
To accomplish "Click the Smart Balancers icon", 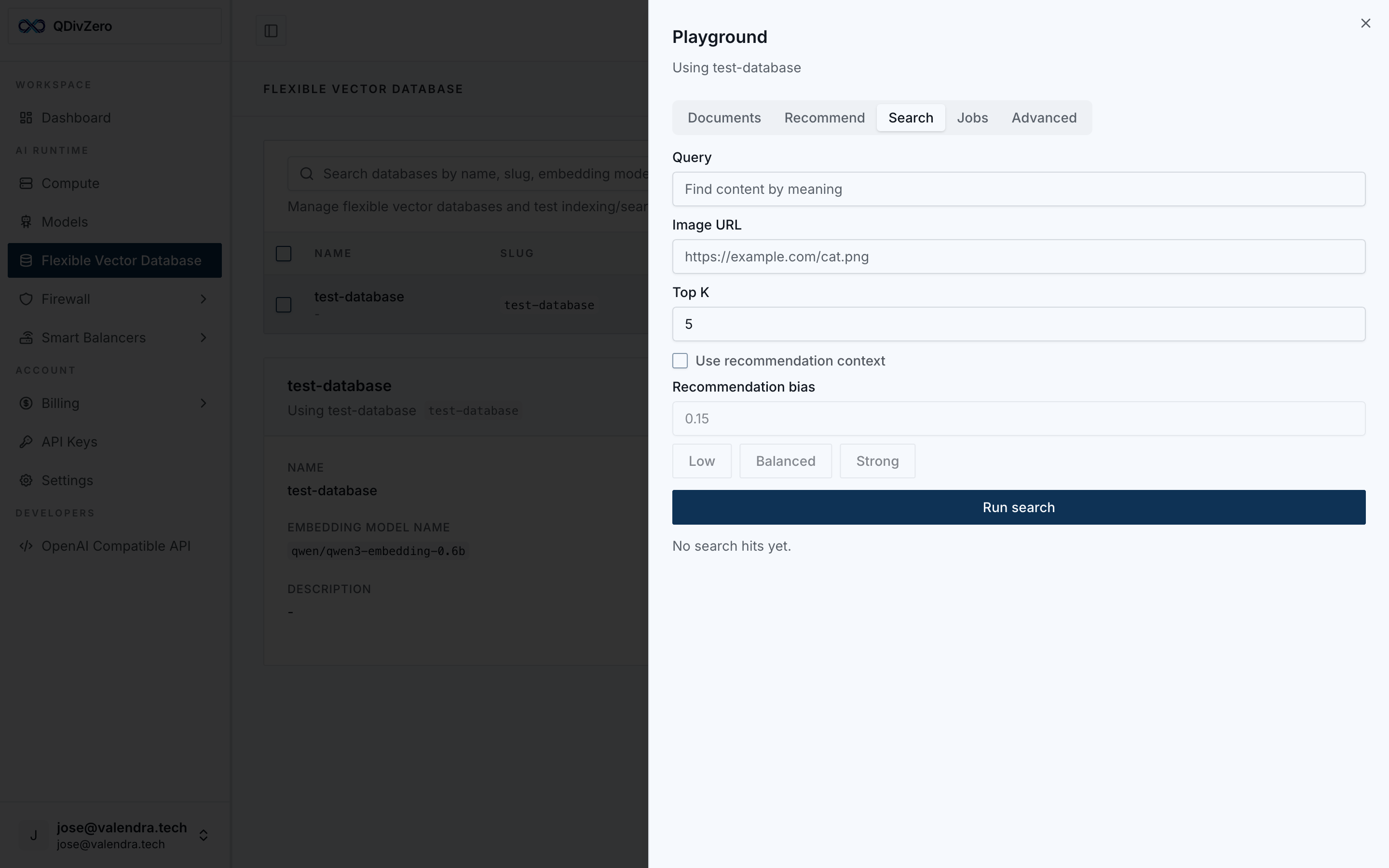I will tap(26, 338).
